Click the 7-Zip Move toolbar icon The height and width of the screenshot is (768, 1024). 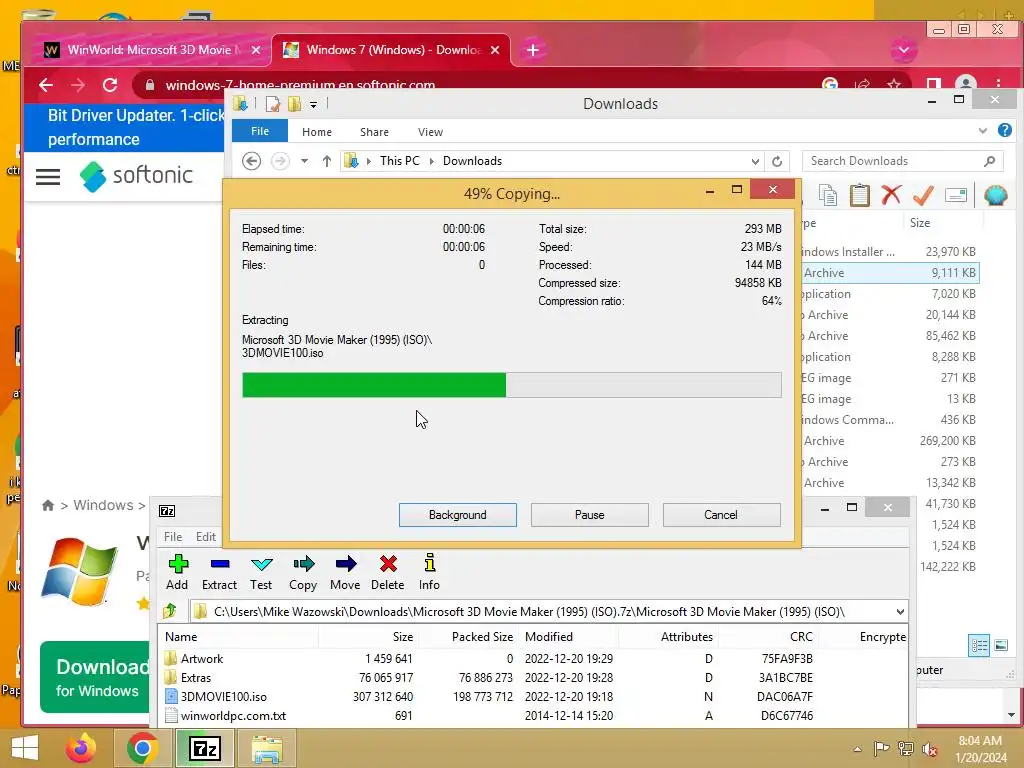tap(346, 564)
